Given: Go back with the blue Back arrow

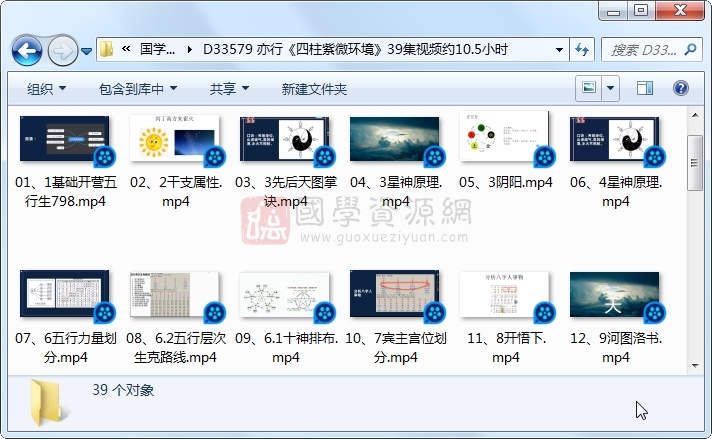Looking at the screenshot, I should coord(27,50).
